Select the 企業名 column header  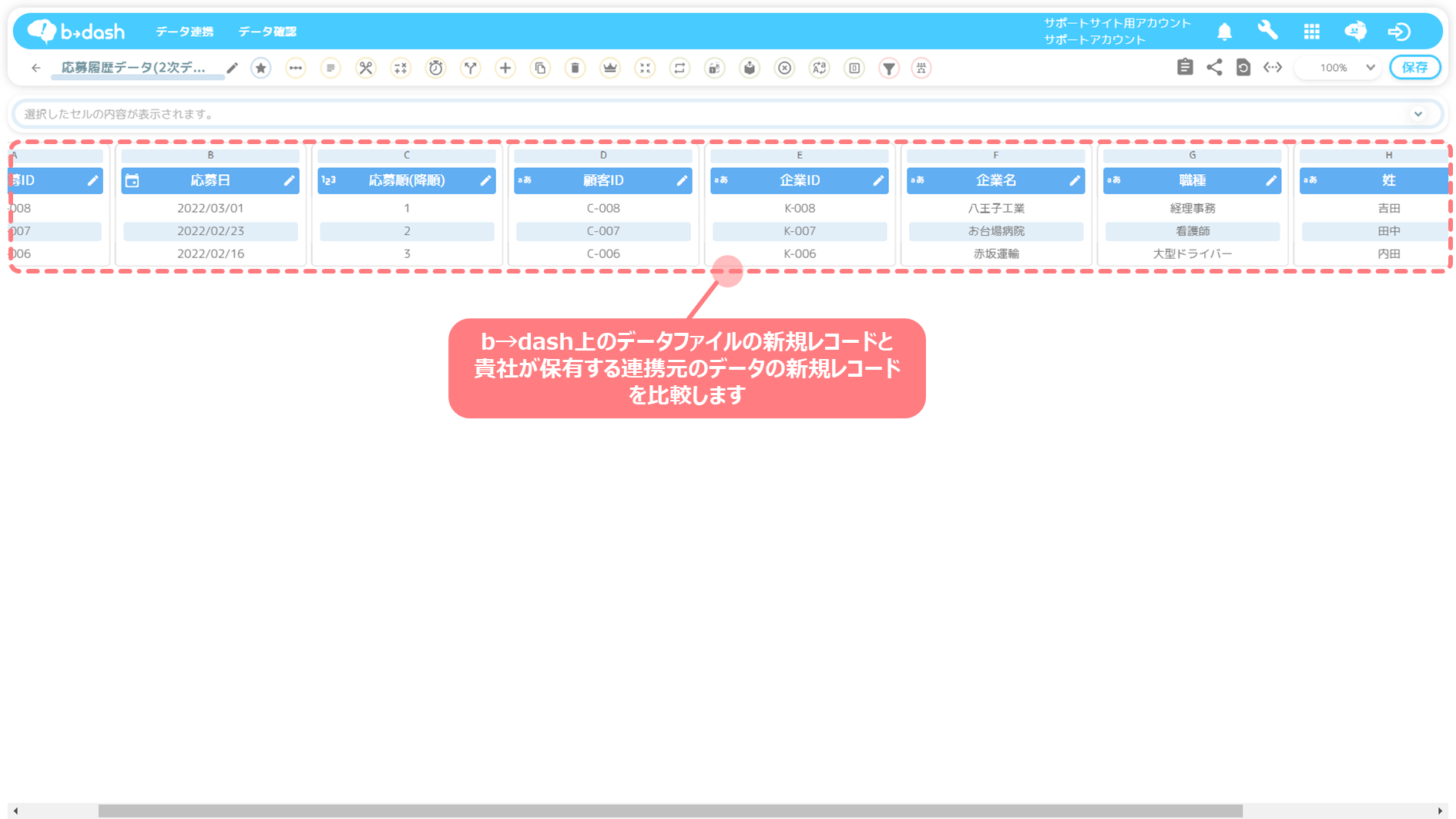click(996, 180)
